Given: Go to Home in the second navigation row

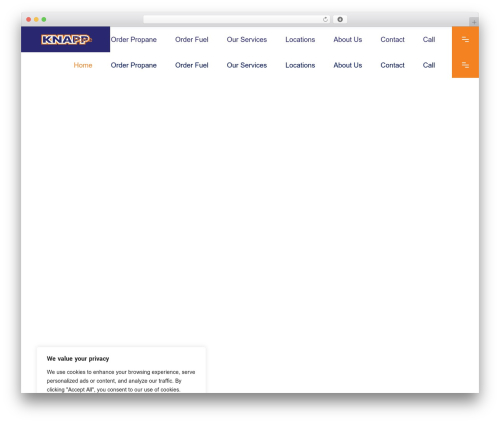Looking at the screenshot, I should click(x=83, y=65).
